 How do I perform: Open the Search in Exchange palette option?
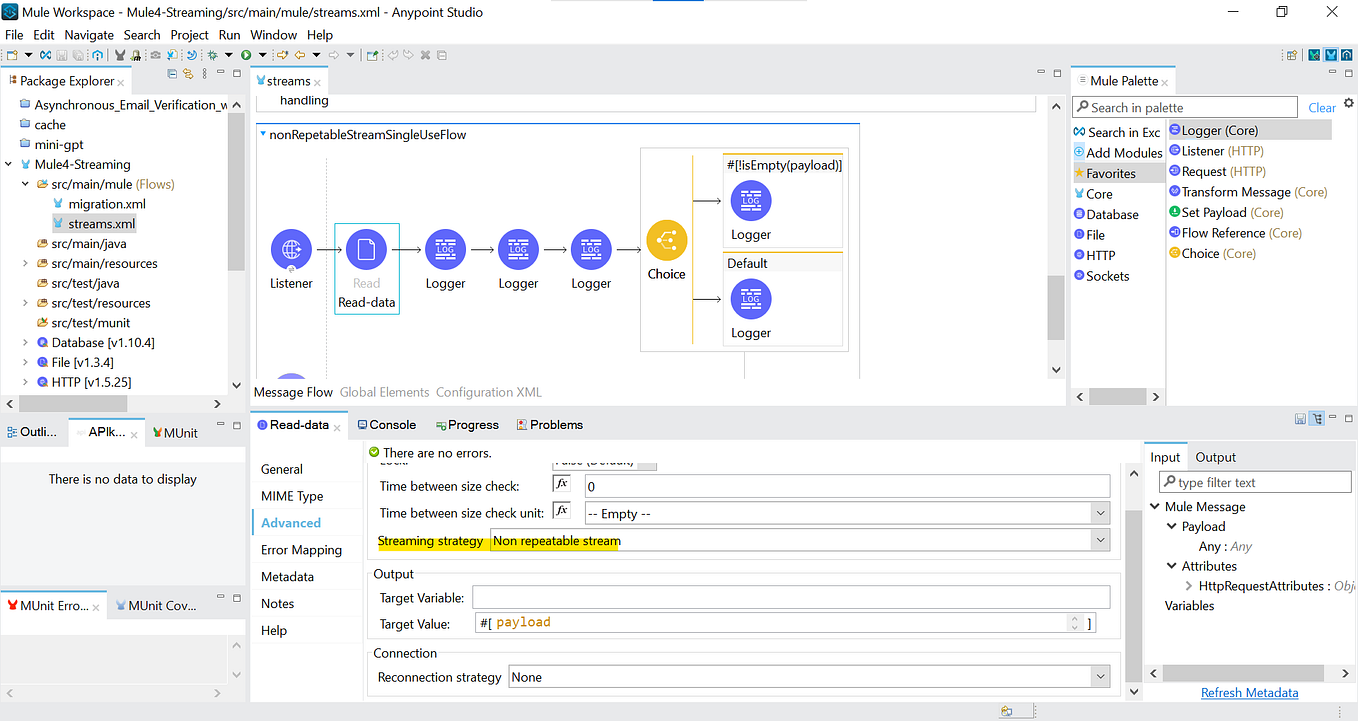coord(1119,131)
